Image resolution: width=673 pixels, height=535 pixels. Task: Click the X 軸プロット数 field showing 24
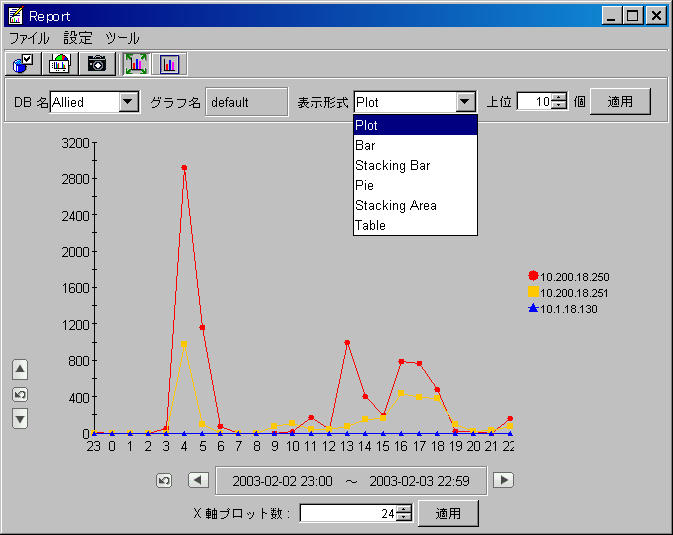[x=348, y=513]
